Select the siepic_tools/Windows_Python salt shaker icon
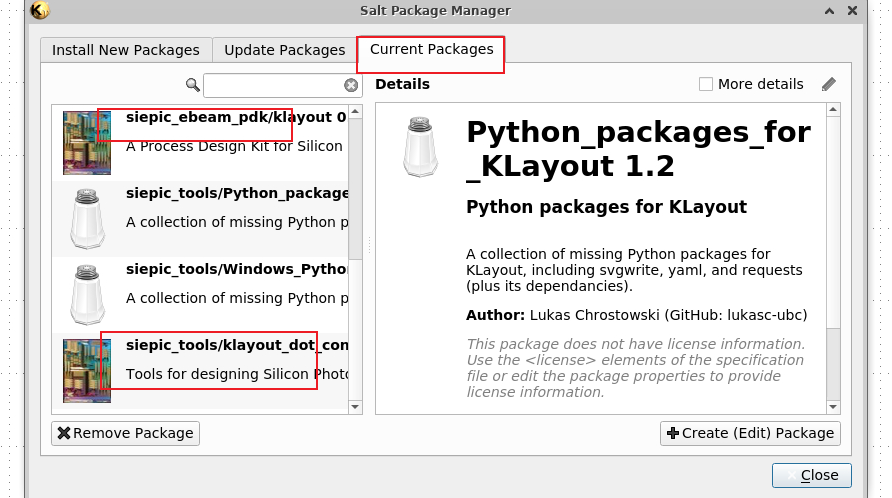Screen dimensions: 892x498 coord(87,295)
